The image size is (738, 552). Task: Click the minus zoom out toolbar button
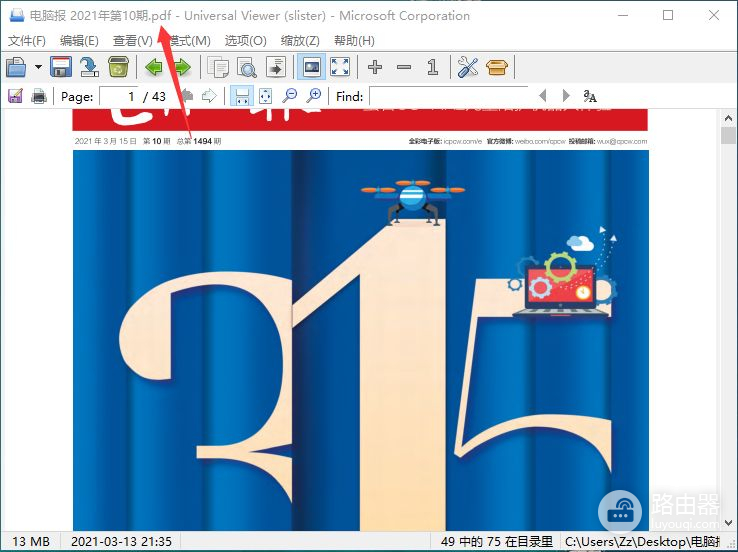(x=404, y=67)
